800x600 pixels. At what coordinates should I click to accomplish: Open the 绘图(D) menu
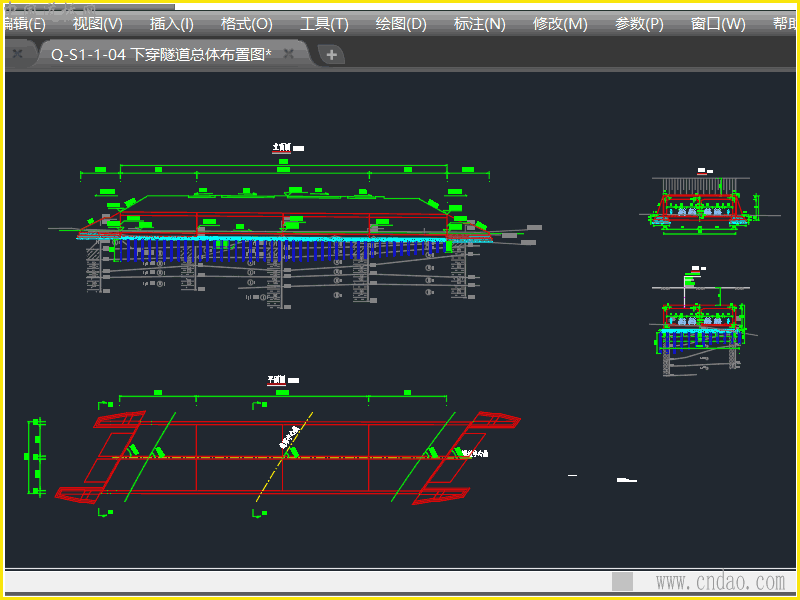401,24
